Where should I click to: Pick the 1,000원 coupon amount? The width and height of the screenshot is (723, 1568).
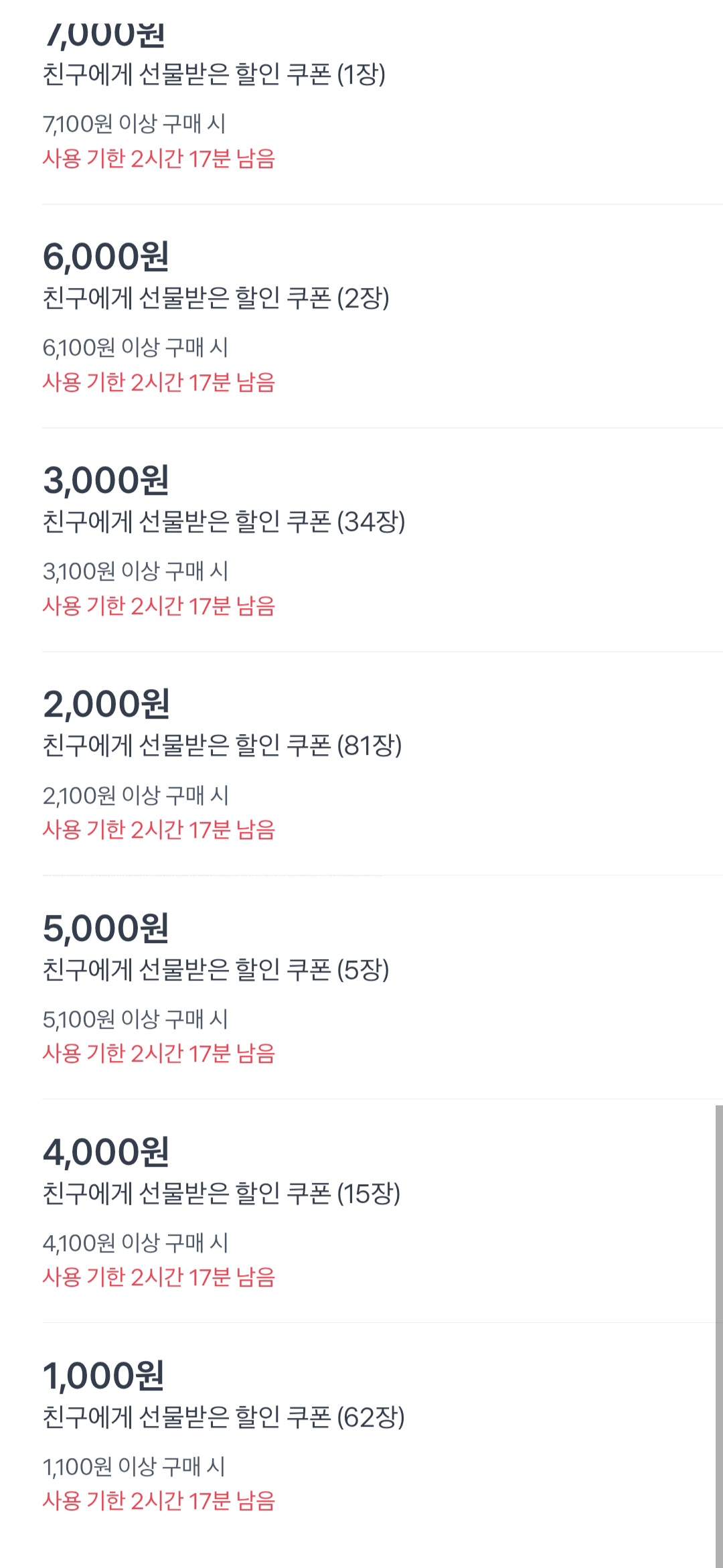coord(103,1375)
